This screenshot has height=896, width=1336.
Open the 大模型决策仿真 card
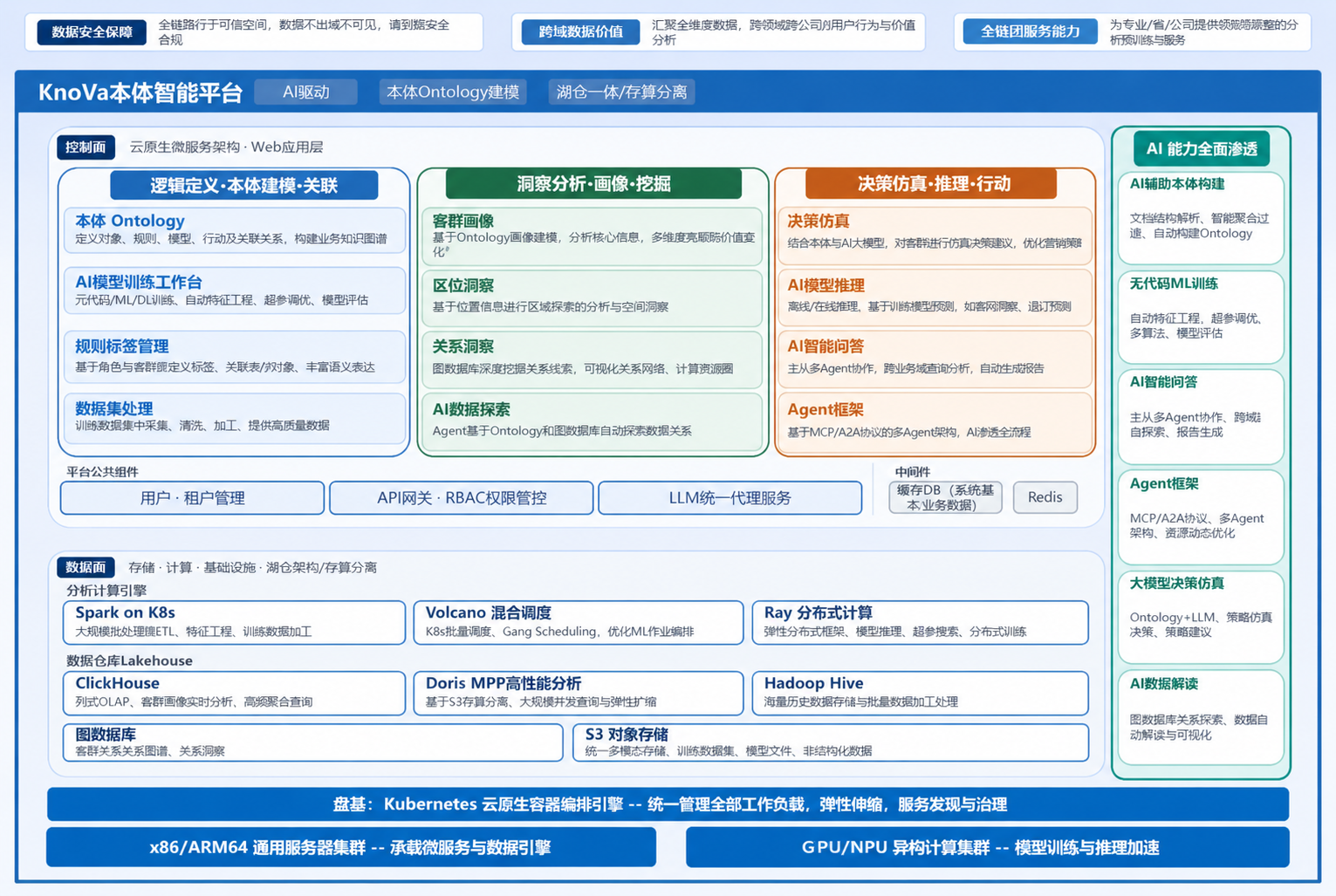pos(1201,618)
